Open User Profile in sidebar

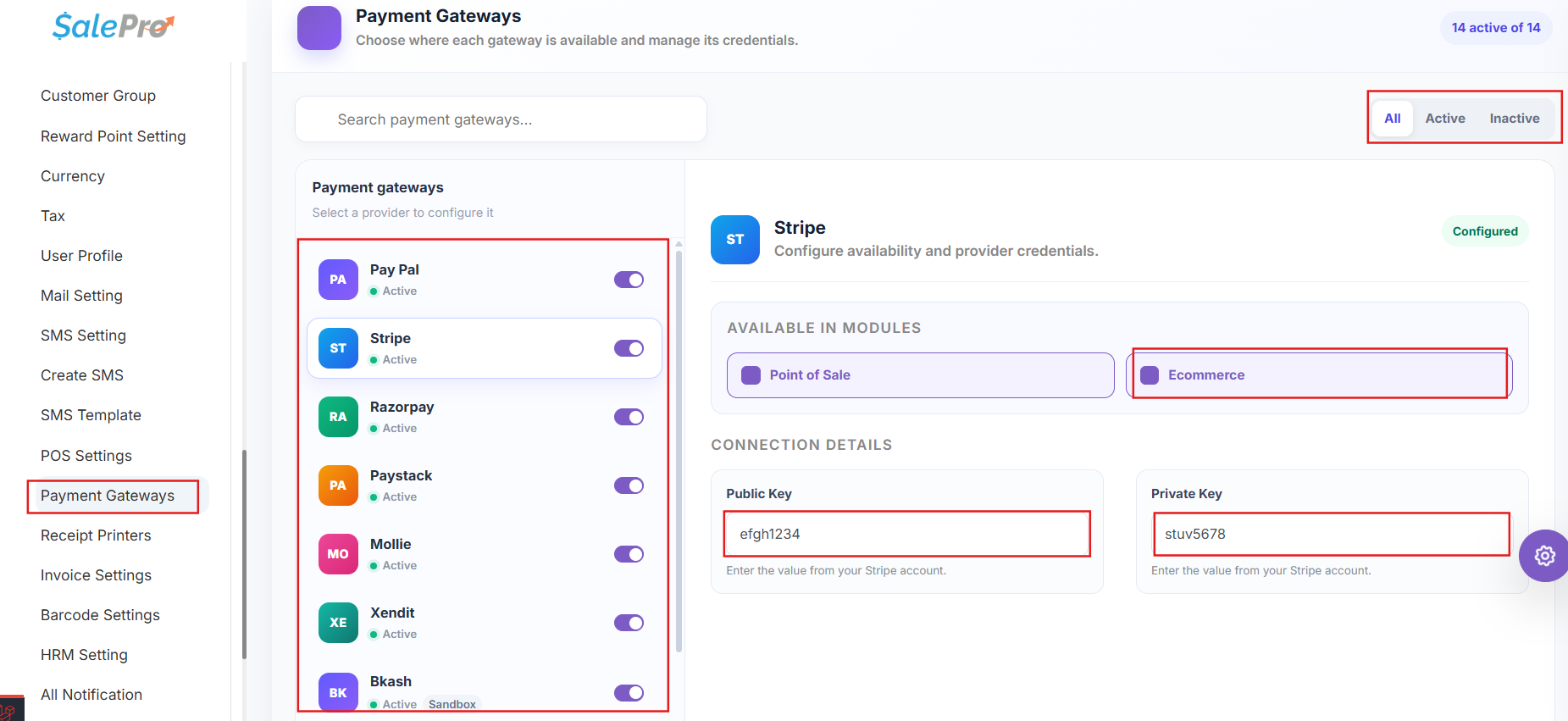click(81, 256)
